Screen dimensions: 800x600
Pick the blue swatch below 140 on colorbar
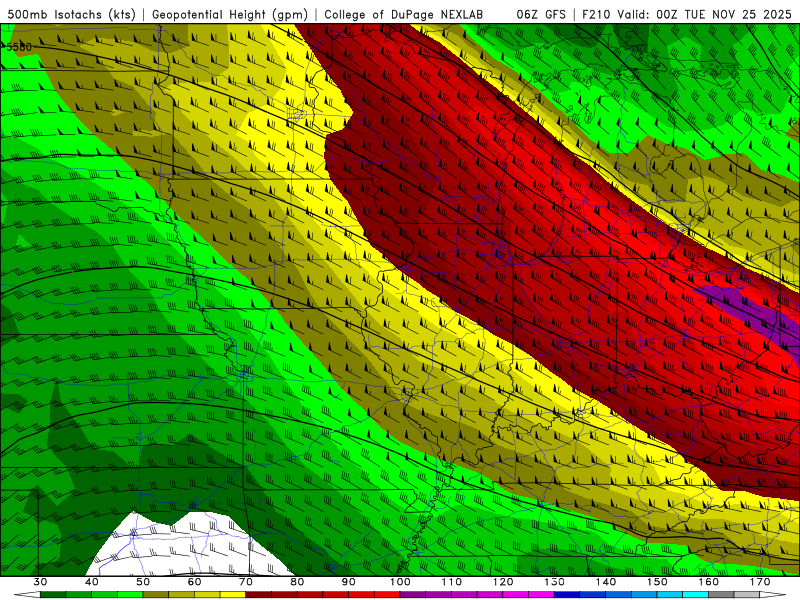593,595
